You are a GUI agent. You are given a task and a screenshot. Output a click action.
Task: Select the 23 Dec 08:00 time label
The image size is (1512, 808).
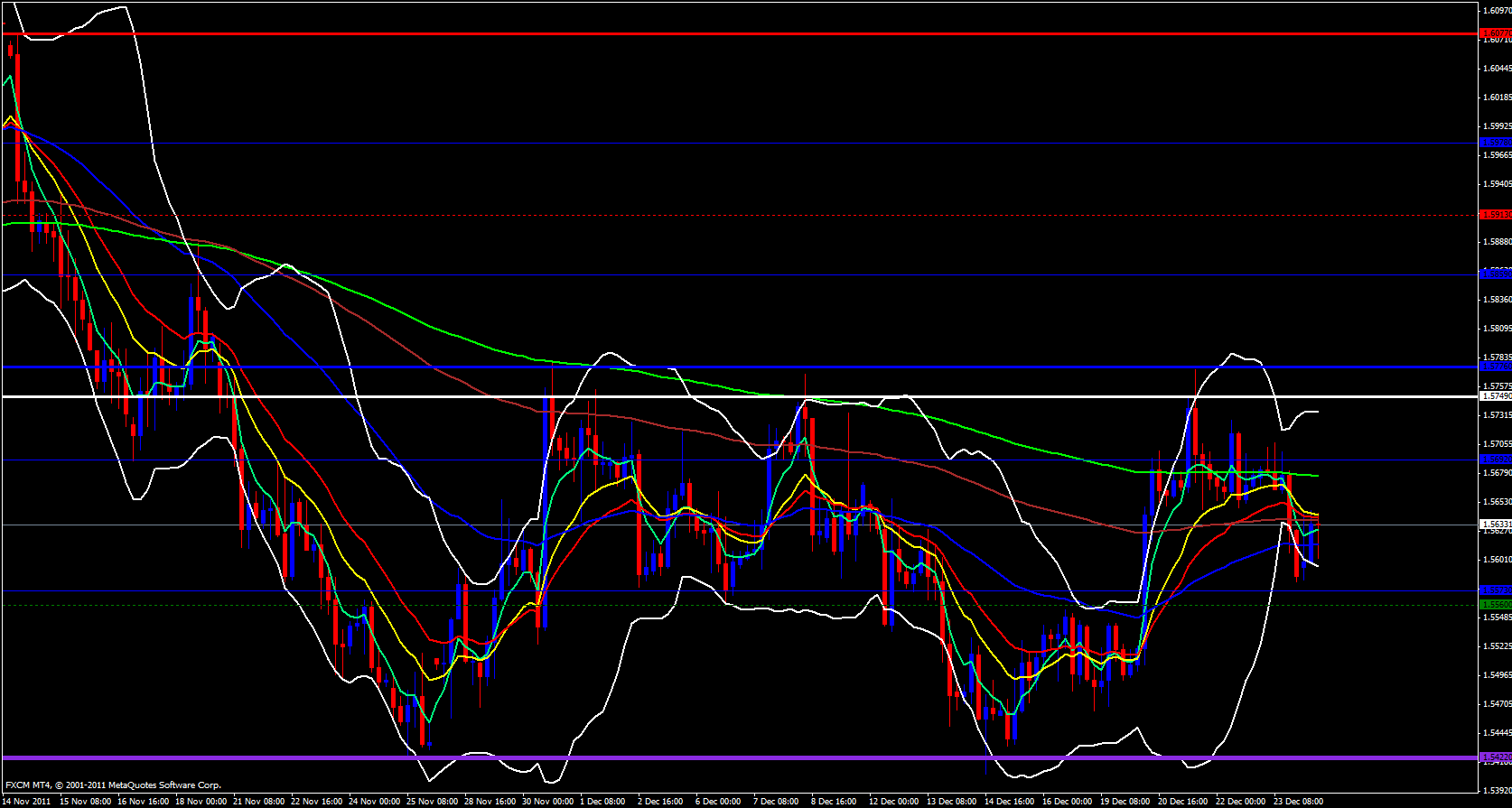(x=1299, y=802)
